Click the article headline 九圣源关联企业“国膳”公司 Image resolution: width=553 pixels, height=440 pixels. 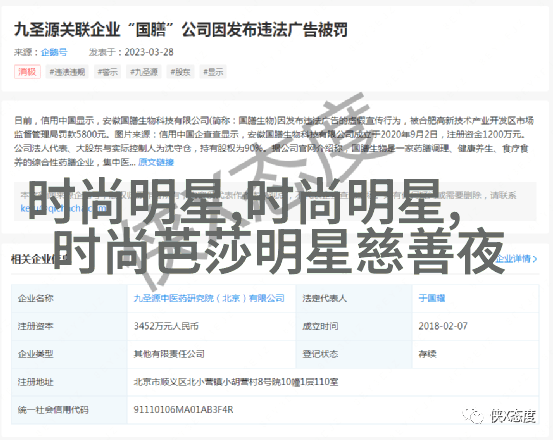181,30
